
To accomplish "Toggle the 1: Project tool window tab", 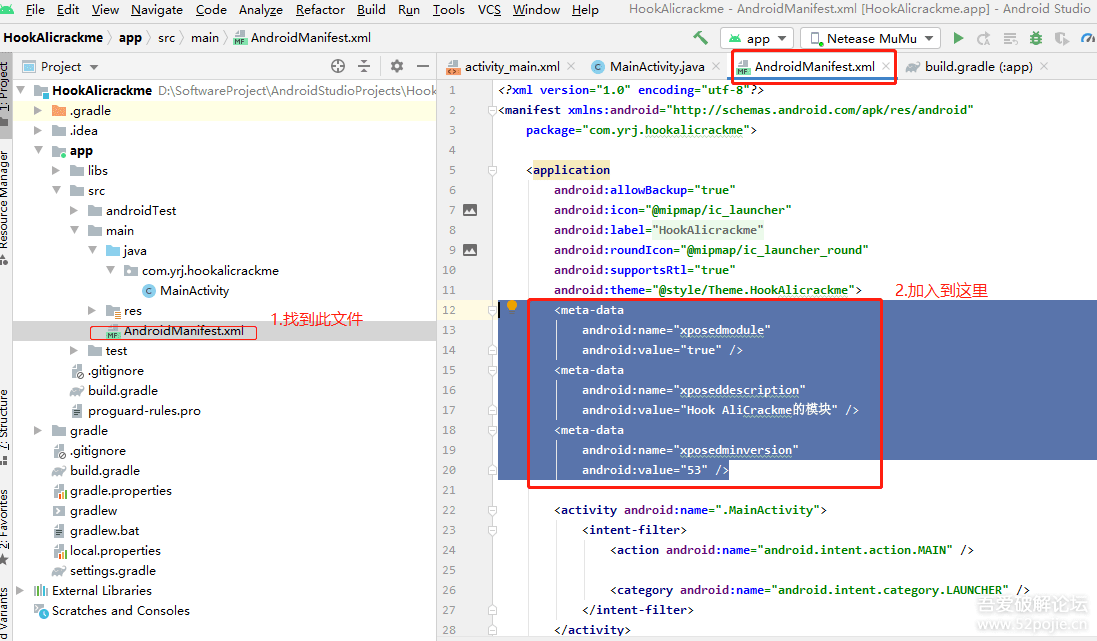I will pyautogui.click(x=5, y=92).
